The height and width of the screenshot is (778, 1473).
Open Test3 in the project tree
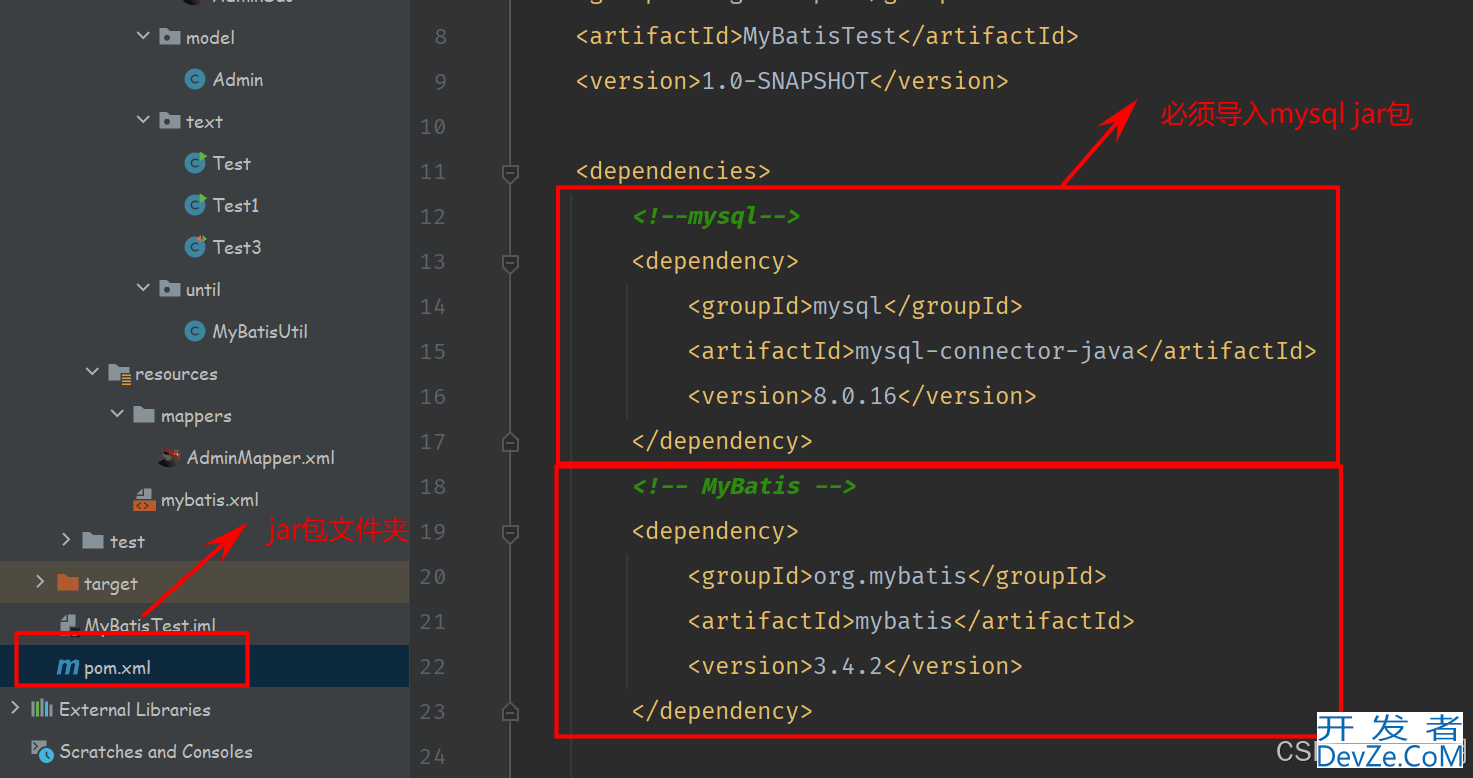(x=237, y=247)
